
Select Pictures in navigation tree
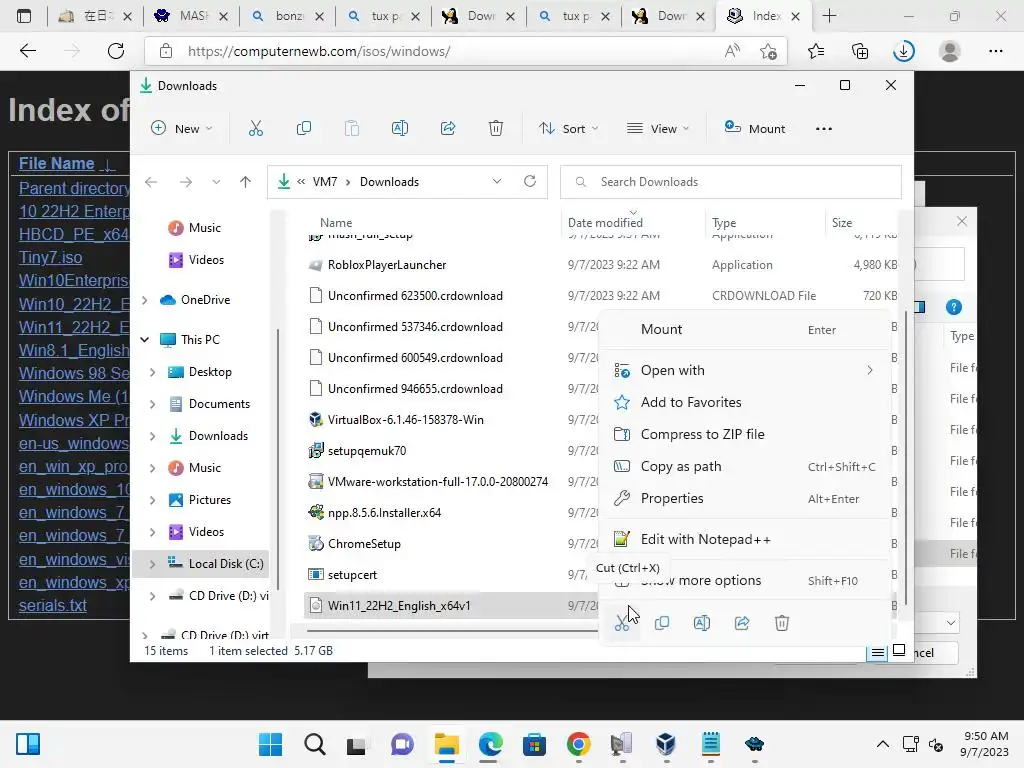click(209, 500)
